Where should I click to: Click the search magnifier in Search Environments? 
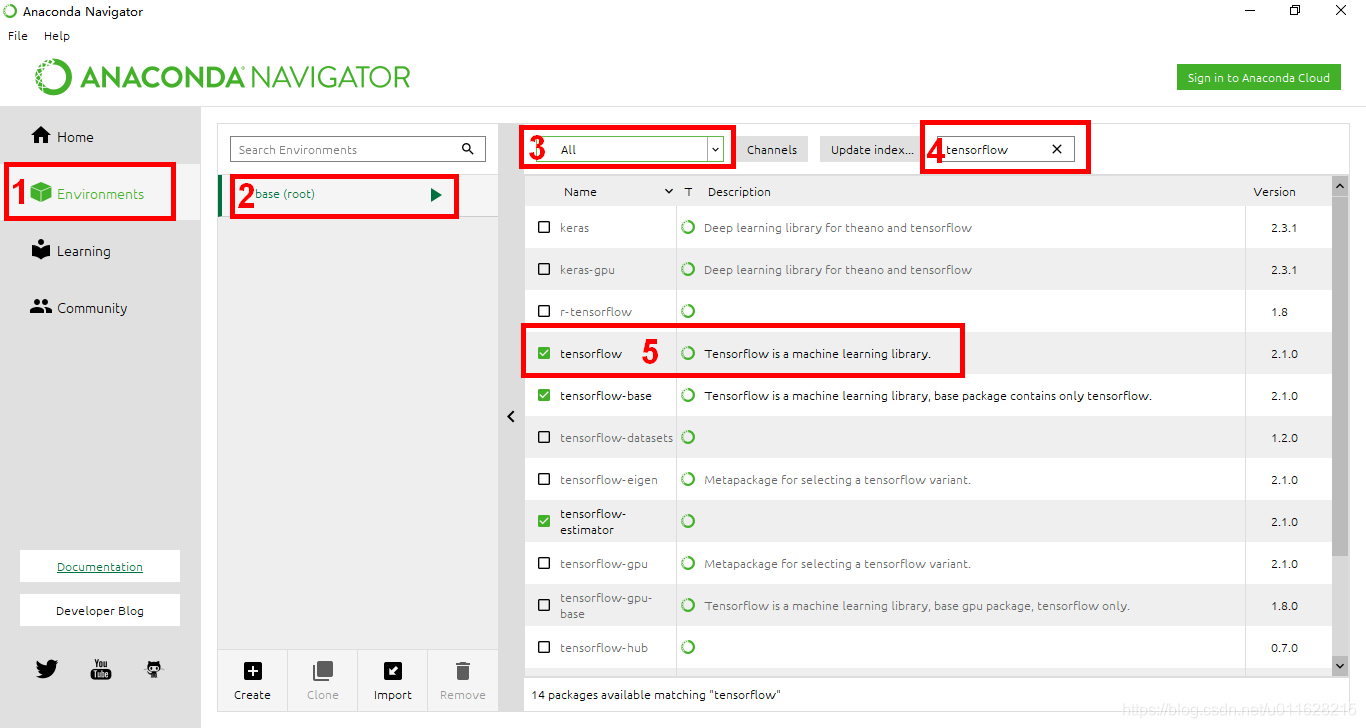point(468,149)
